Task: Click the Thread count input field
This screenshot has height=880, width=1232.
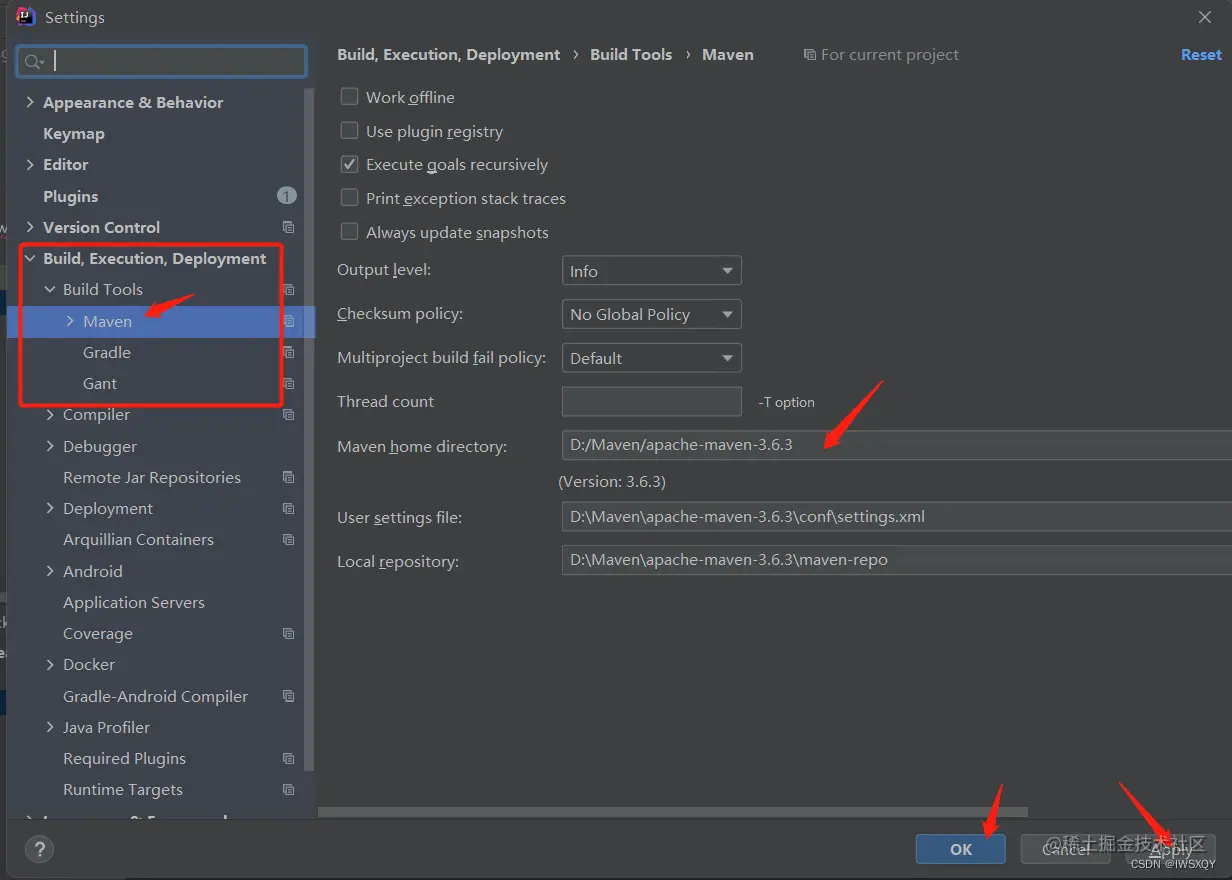Action: click(651, 401)
